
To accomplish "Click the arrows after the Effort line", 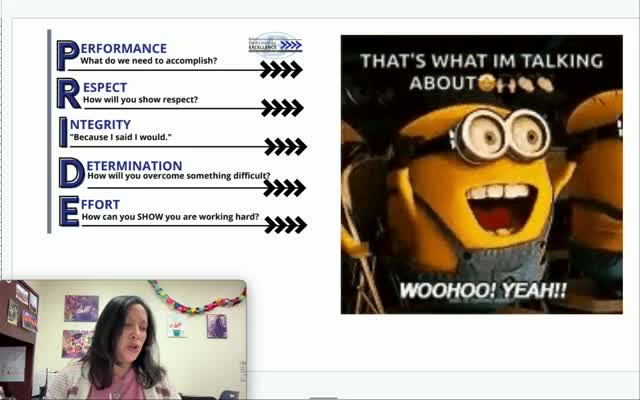I will coord(285,225).
